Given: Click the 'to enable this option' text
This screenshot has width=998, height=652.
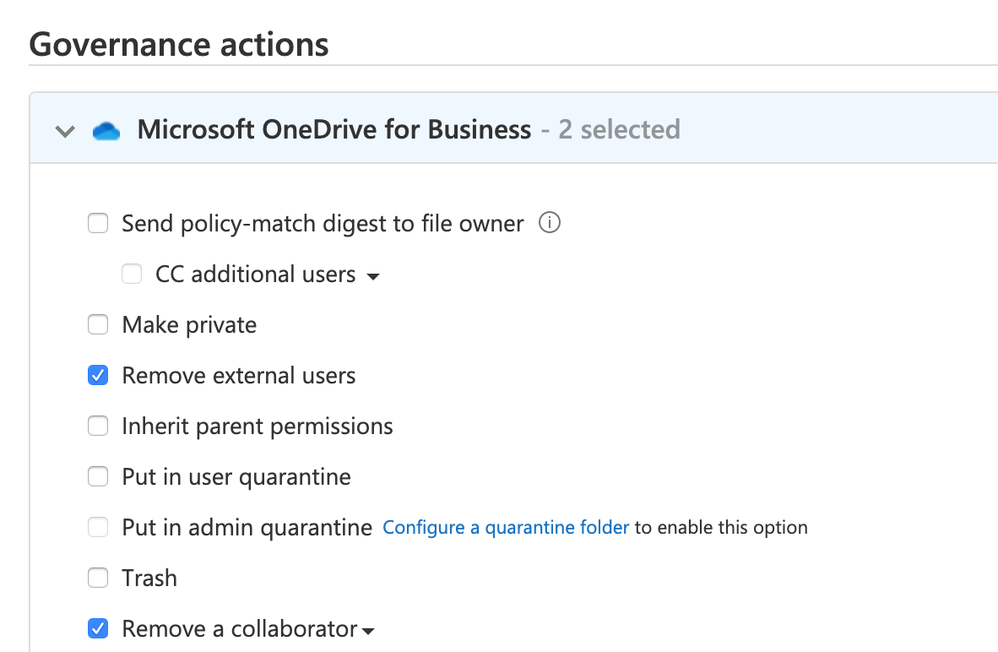Looking at the screenshot, I should [720, 527].
